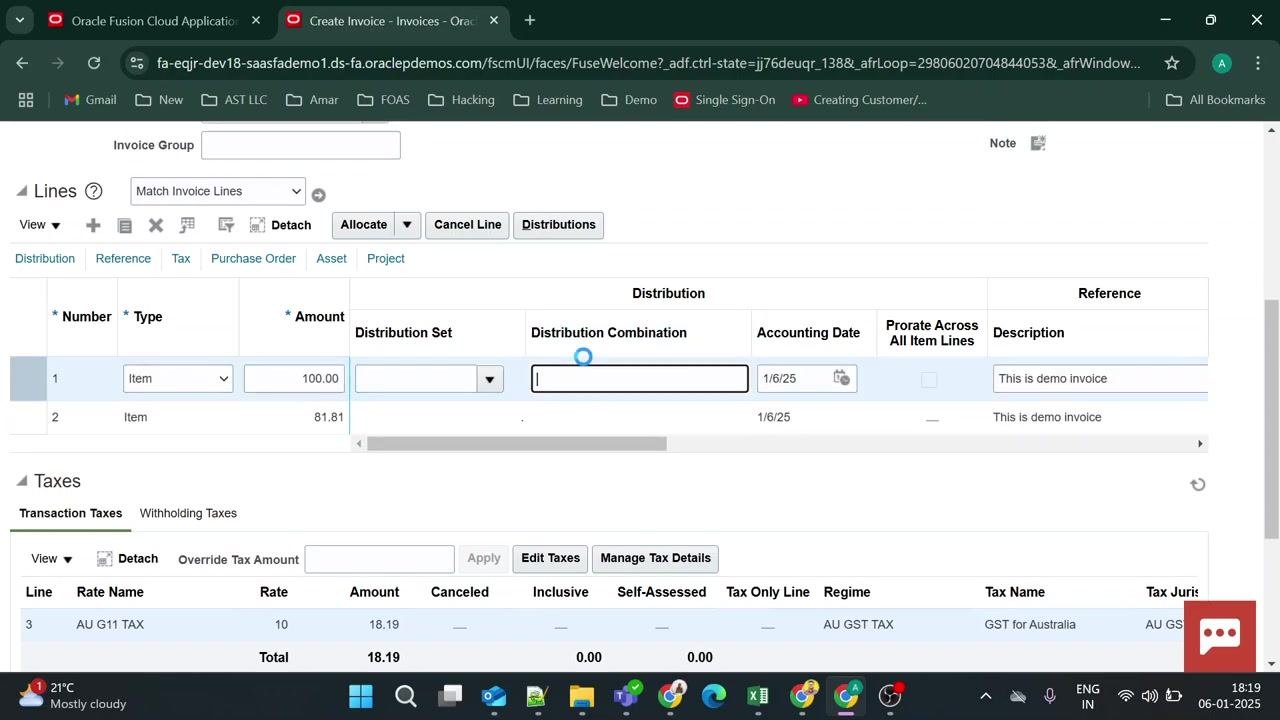Detach the Lines table
1280x720 pixels.
point(280,225)
